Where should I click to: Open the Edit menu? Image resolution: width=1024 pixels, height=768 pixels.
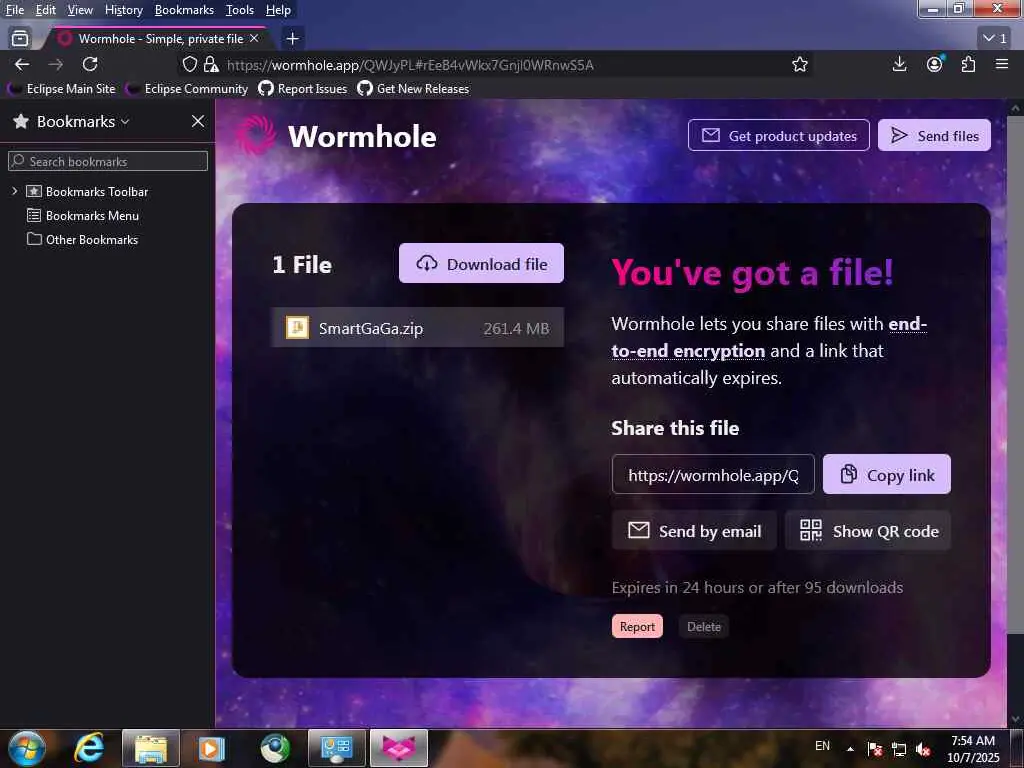pos(45,10)
